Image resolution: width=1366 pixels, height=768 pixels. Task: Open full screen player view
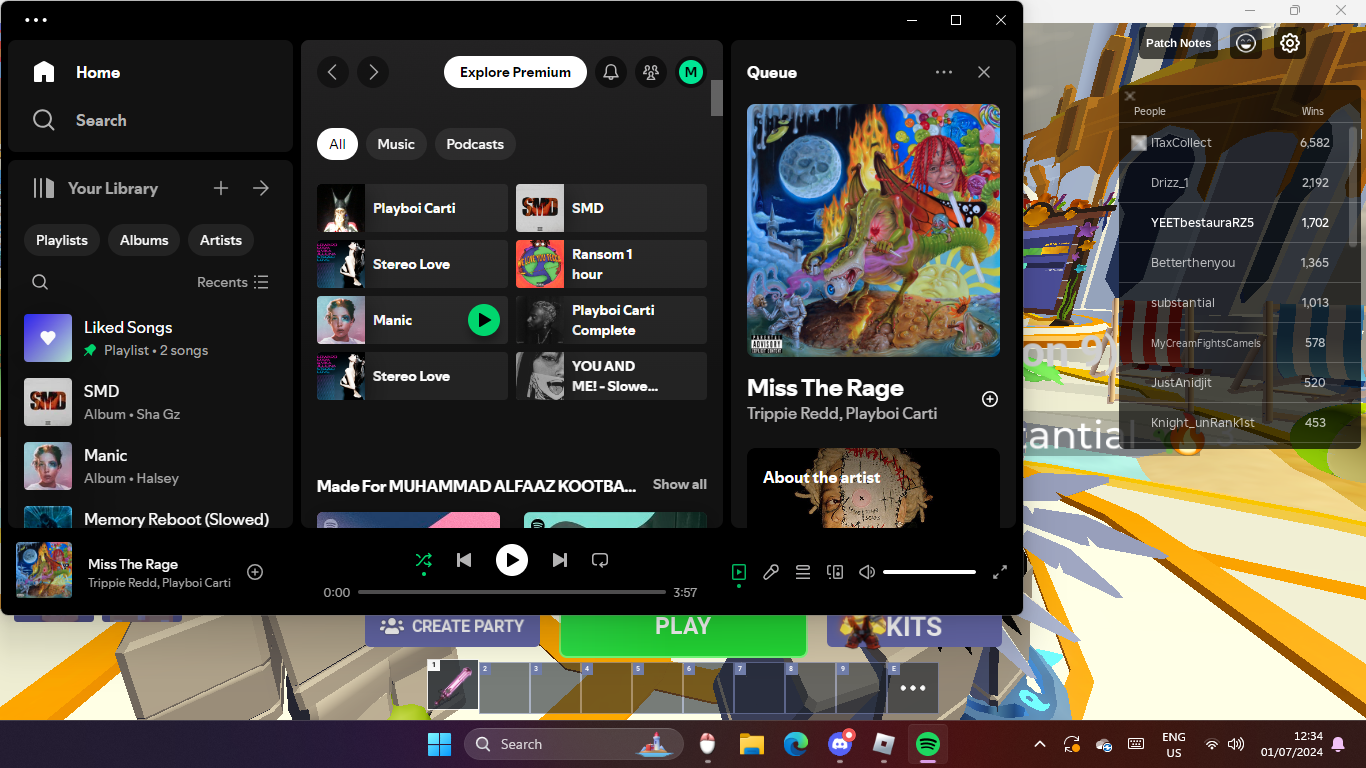tap(999, 572)
